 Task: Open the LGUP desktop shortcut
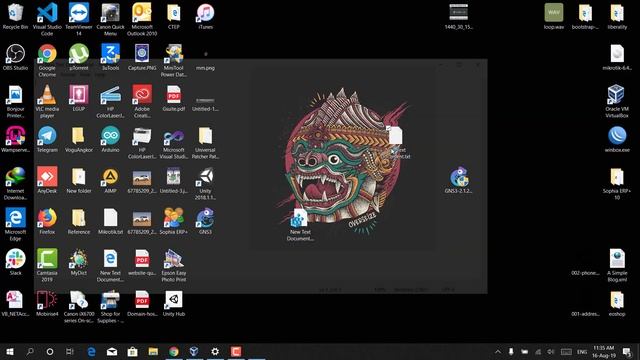(79, 98)
